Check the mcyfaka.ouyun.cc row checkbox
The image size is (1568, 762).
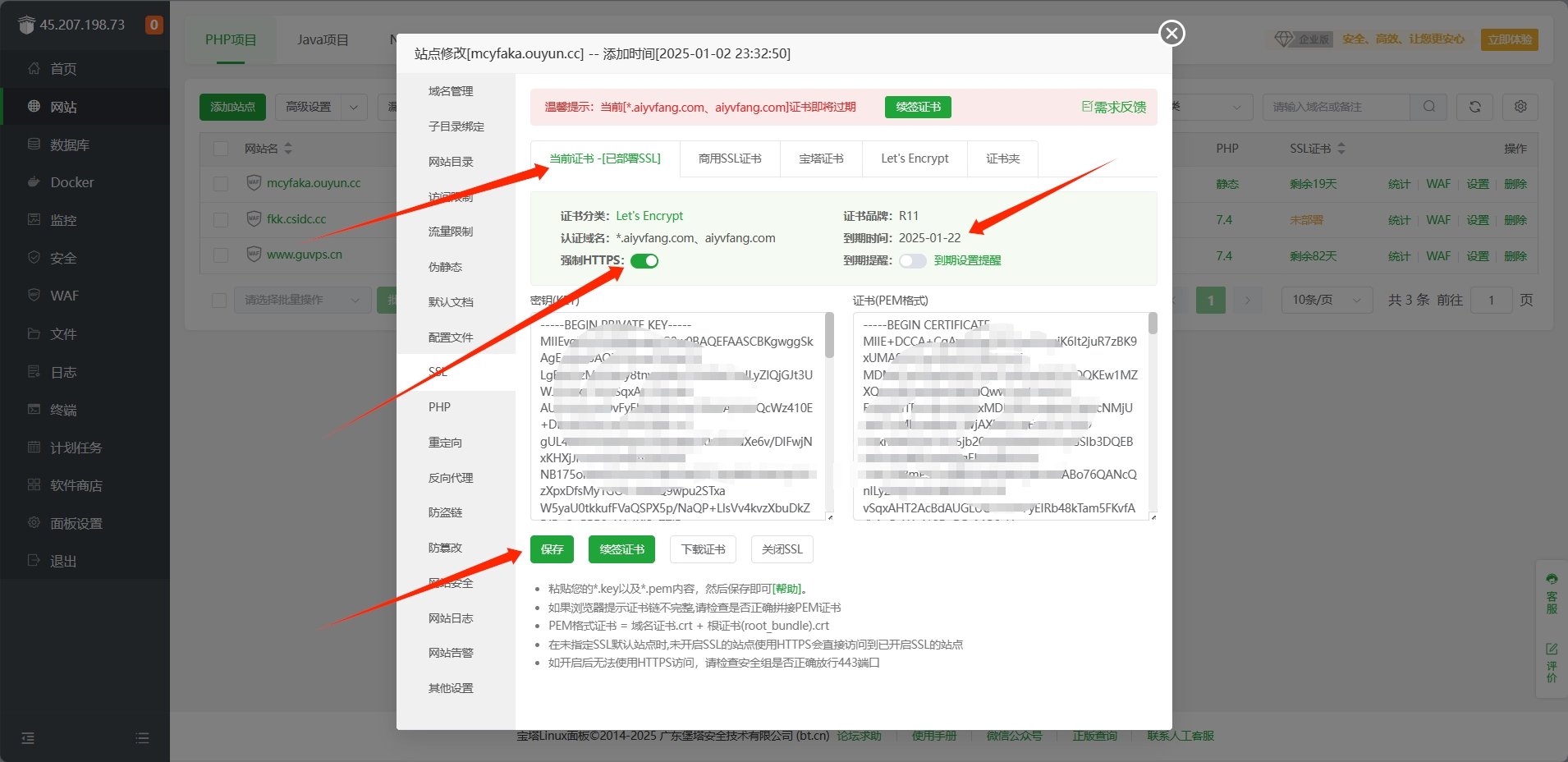(221, 184)
